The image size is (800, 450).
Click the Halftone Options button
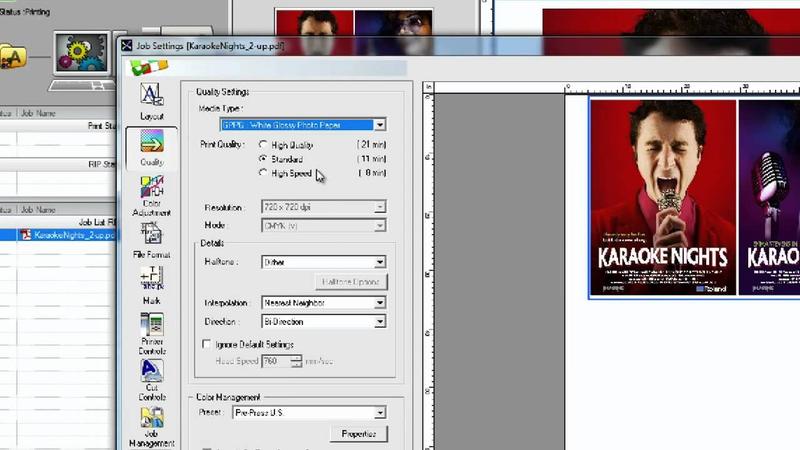point(351,282)
